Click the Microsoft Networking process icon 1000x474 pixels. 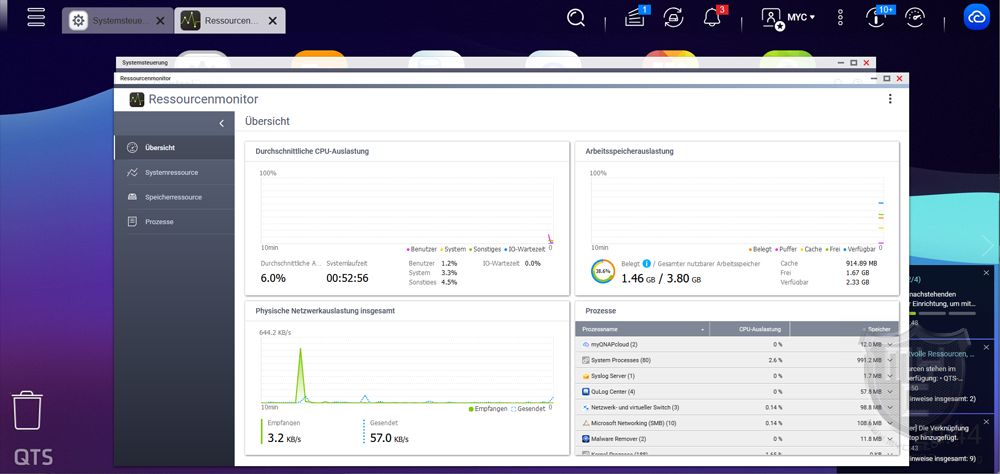coord(585,423)
